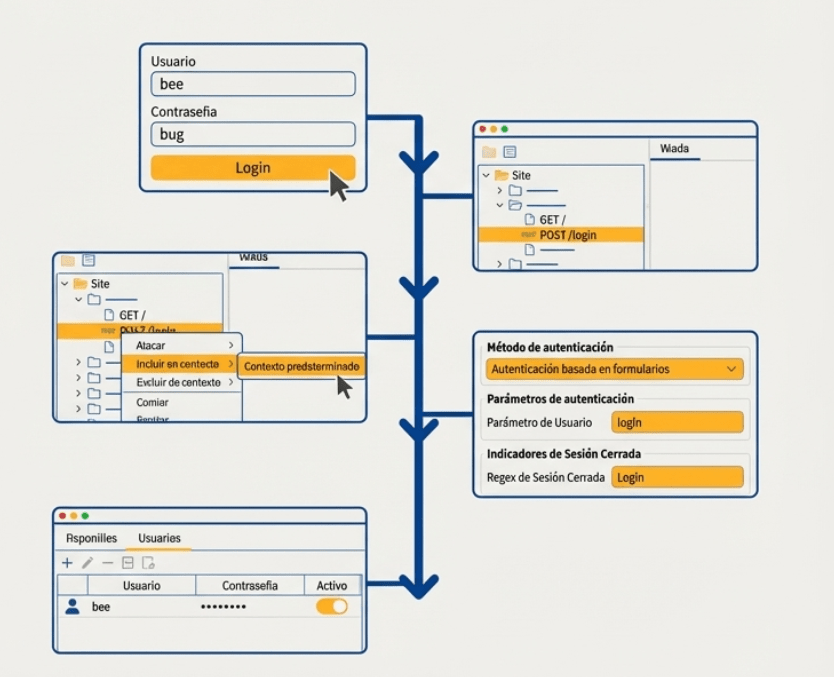Choose Excluir de contexto in context menu
The width and height of the screenshot is (834, 677).
[179, 383]
